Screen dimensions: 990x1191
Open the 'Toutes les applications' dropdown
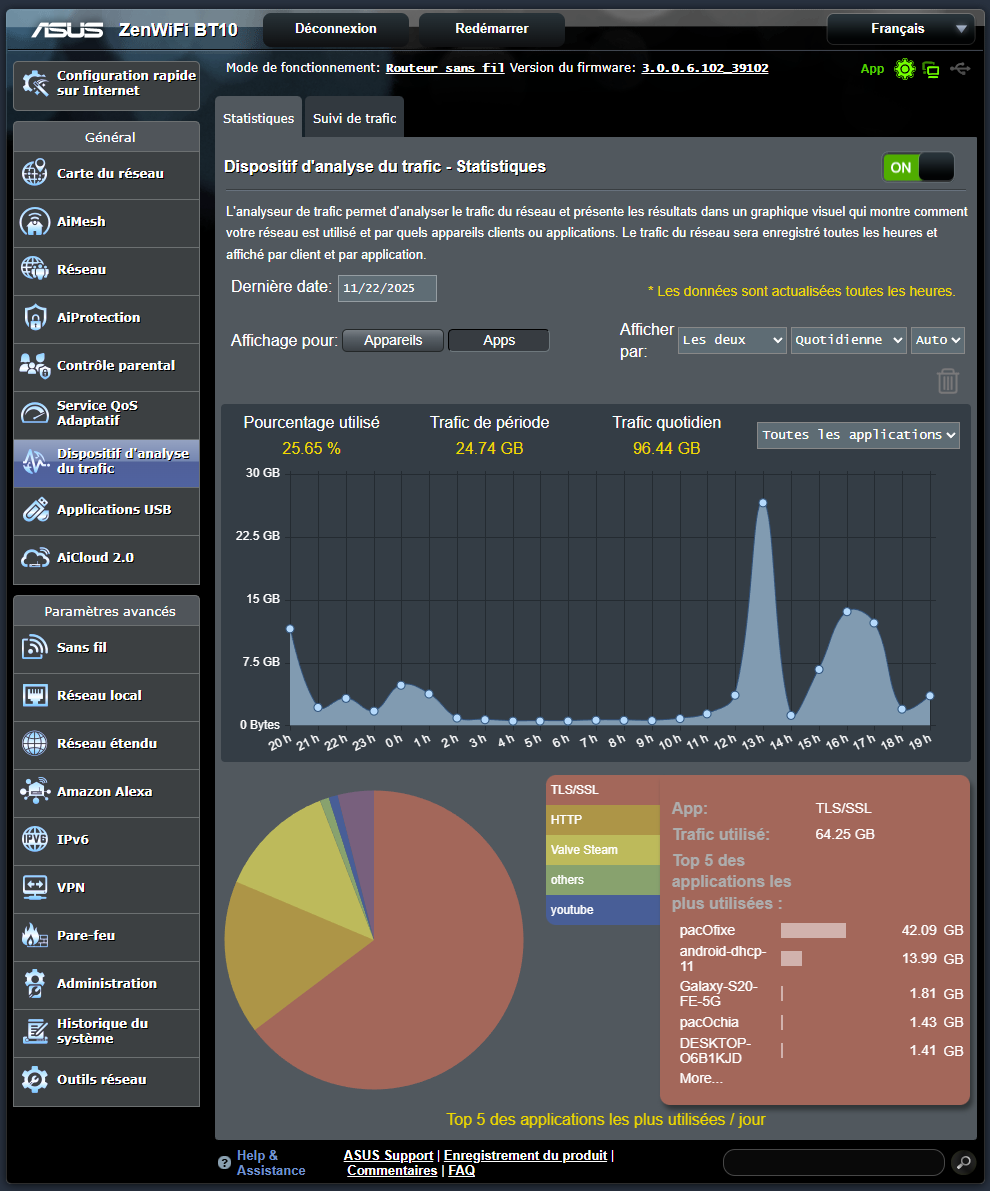(x=857, y=435)
